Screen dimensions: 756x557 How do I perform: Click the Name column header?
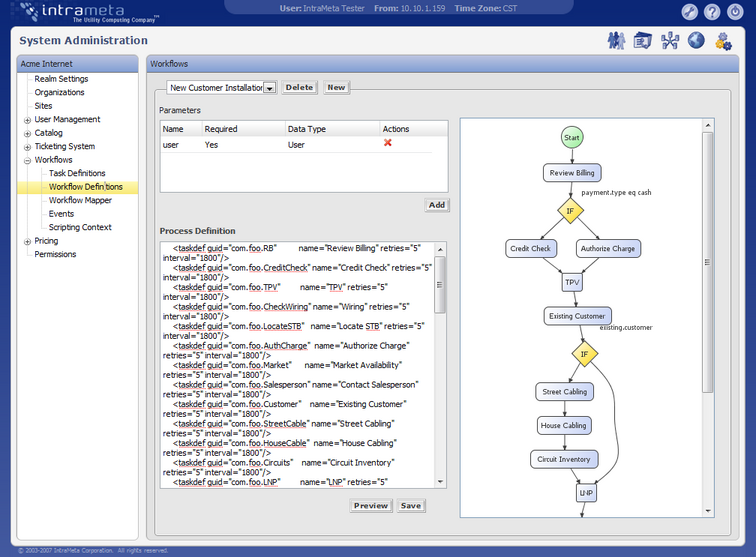tap(181, 129)
